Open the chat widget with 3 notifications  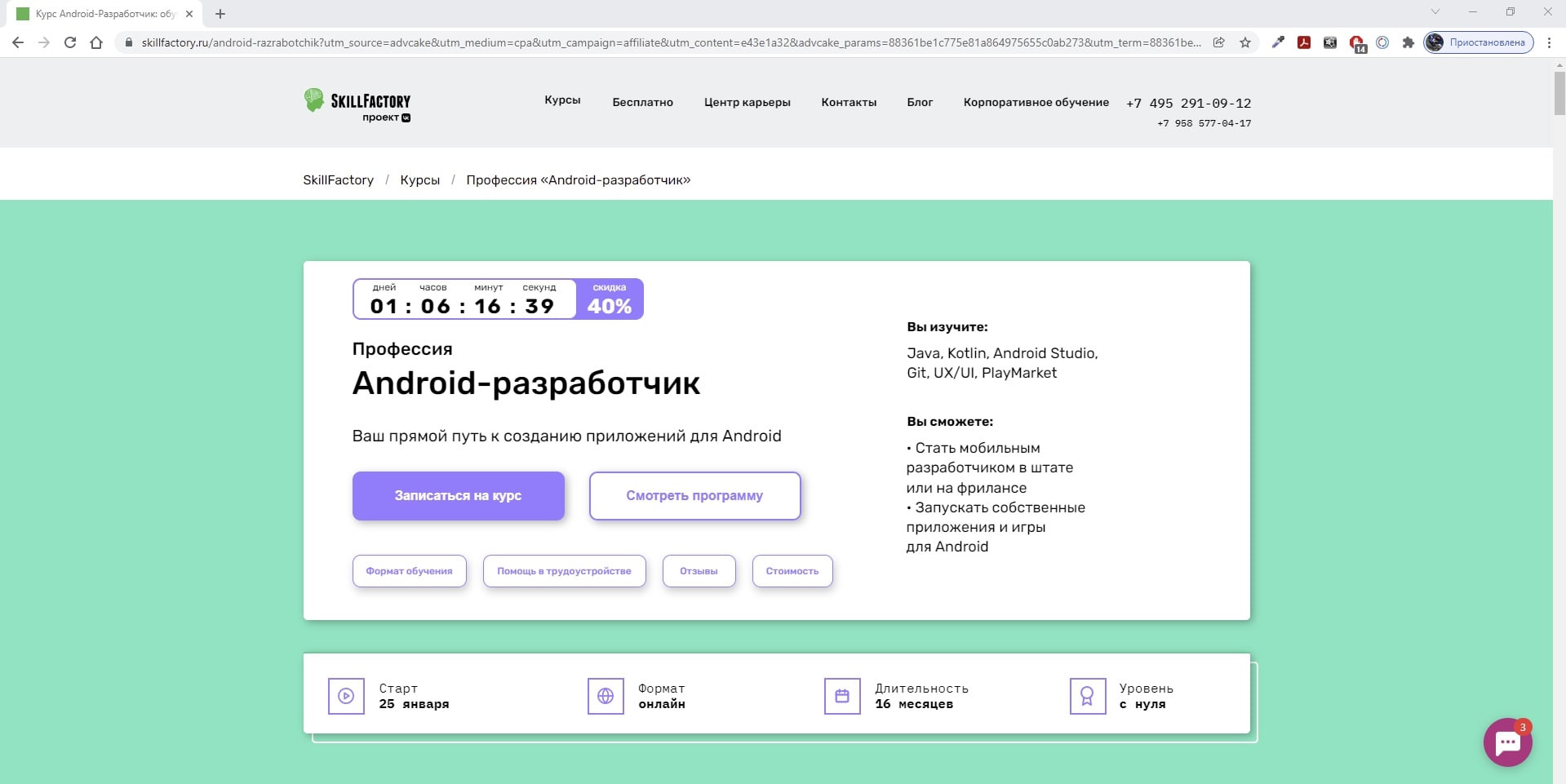tap(1507, 742)
